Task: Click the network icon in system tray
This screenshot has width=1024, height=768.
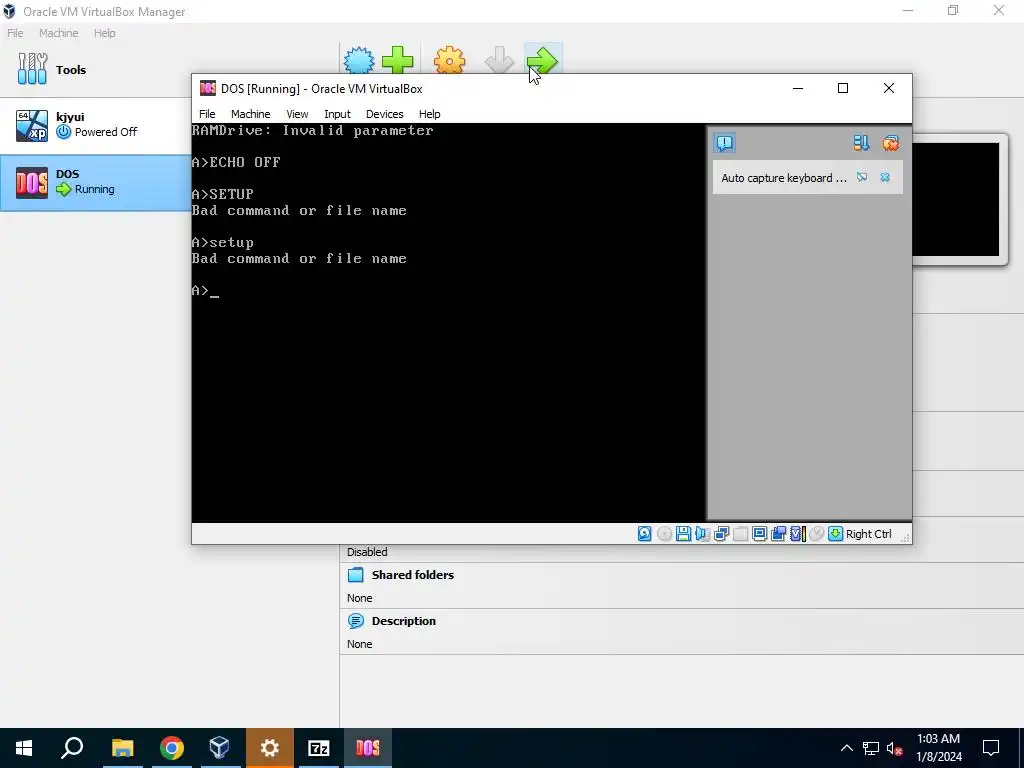Action: coord(871,748)
